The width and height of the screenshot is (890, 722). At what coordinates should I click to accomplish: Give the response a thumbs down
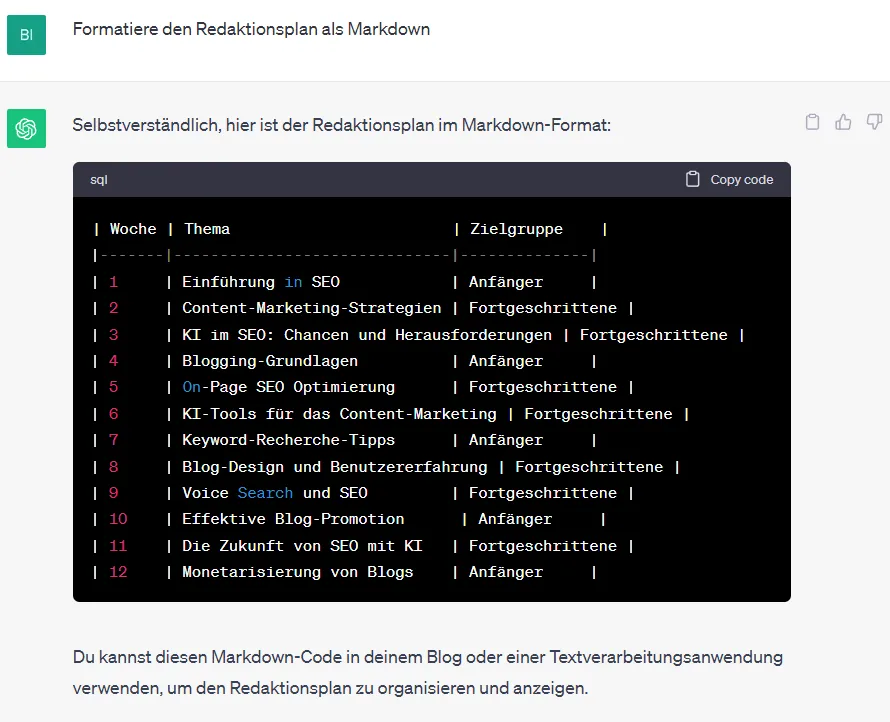(x=874, y=122)
